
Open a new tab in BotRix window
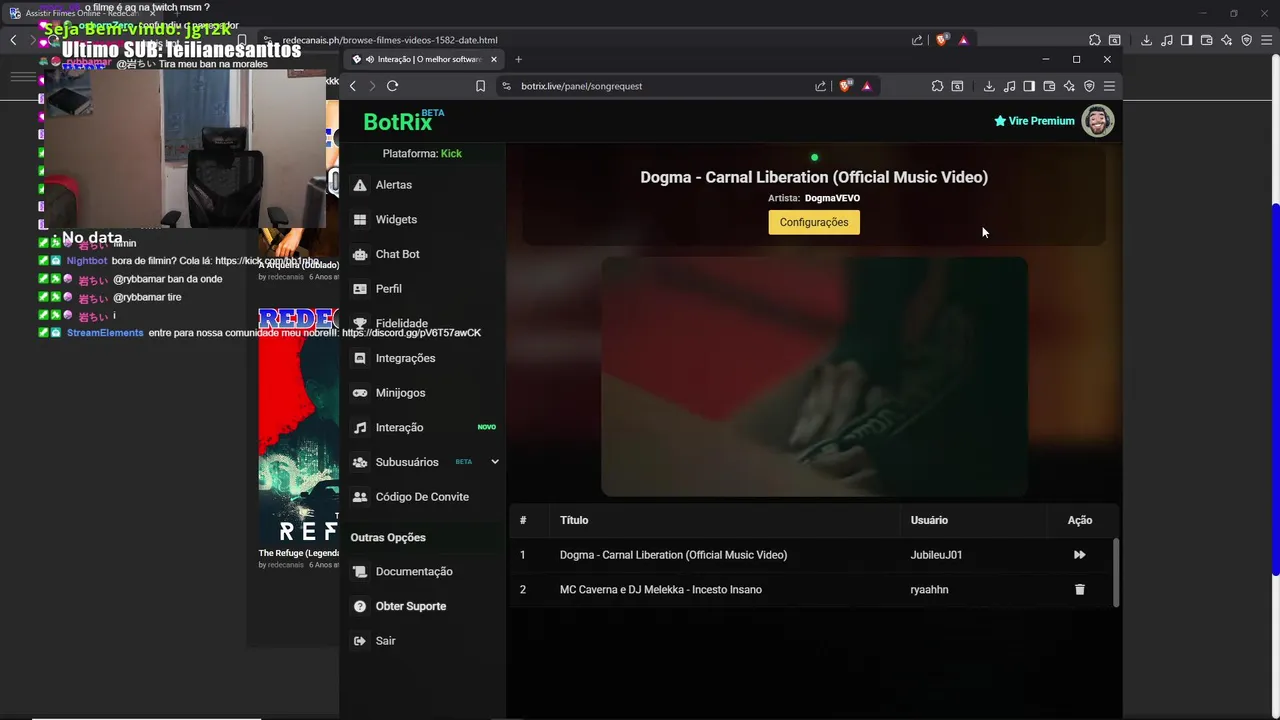tap(518, 59)
